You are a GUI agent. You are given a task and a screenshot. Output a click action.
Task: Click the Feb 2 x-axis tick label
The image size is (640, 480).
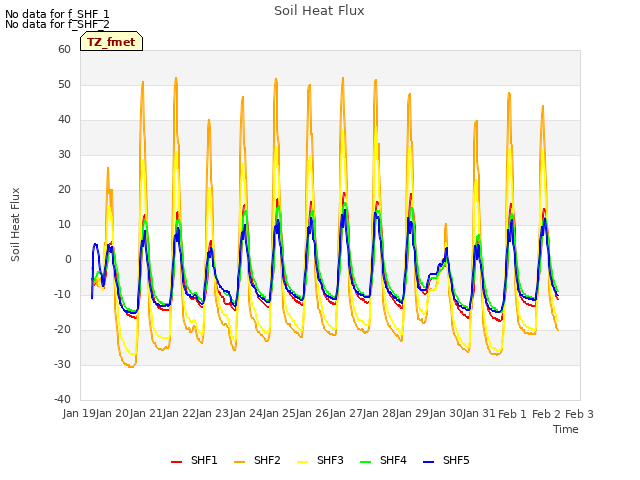pos(546,414)
